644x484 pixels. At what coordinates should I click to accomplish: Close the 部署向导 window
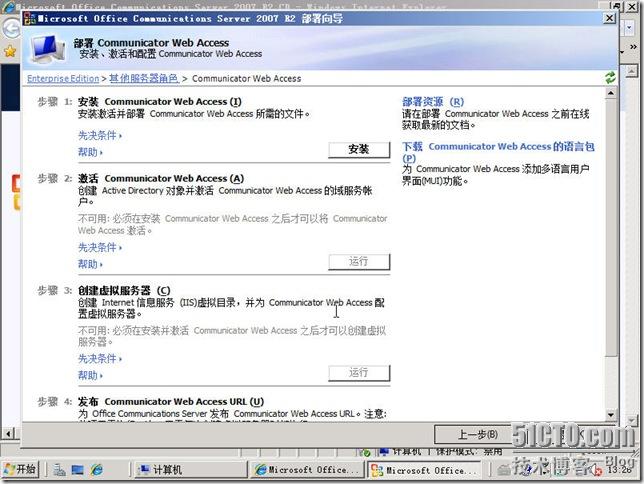coord(610,18)
